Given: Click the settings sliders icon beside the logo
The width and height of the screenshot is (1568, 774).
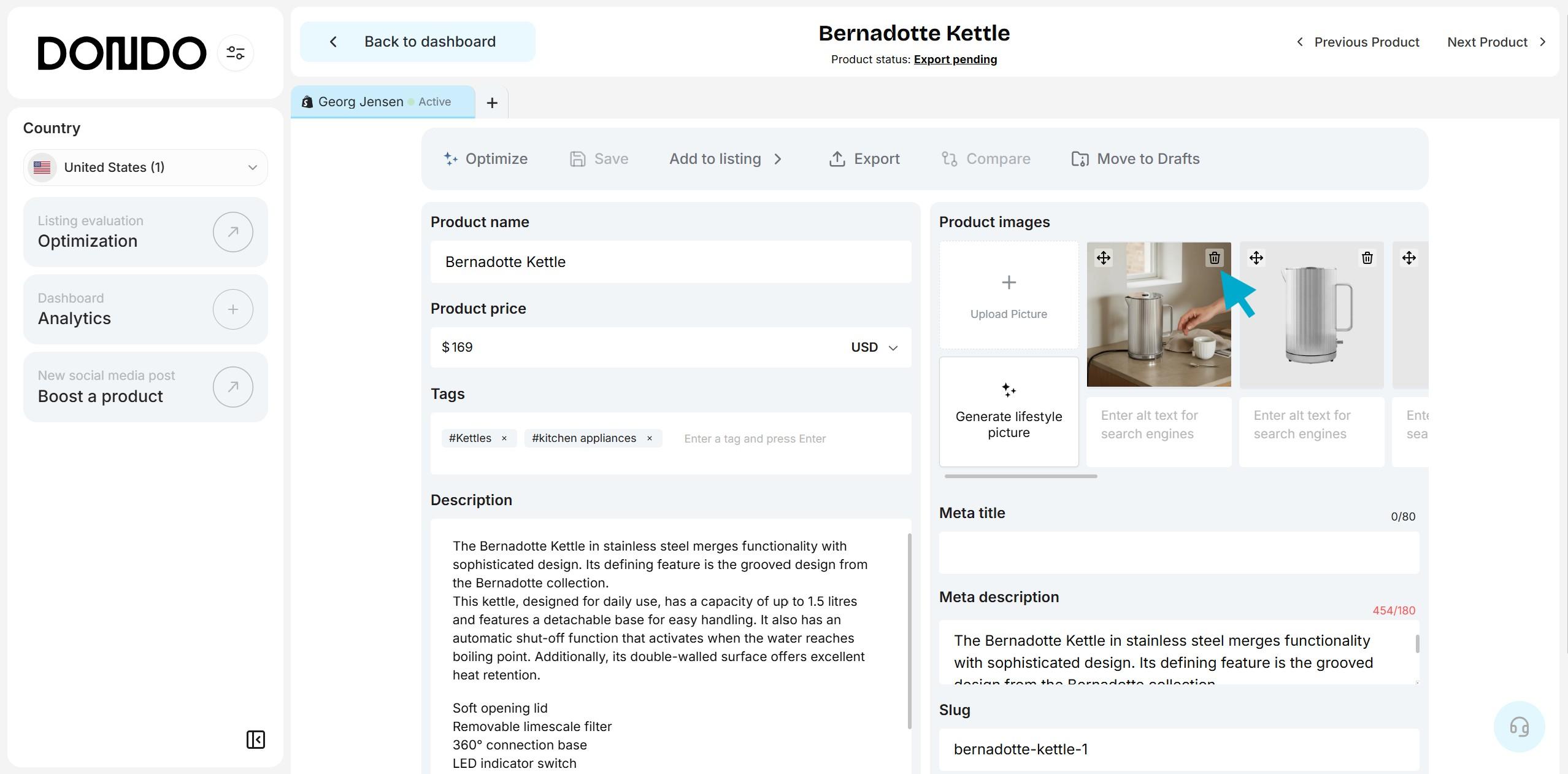Looking at the screenshot, I should [236, 53].
